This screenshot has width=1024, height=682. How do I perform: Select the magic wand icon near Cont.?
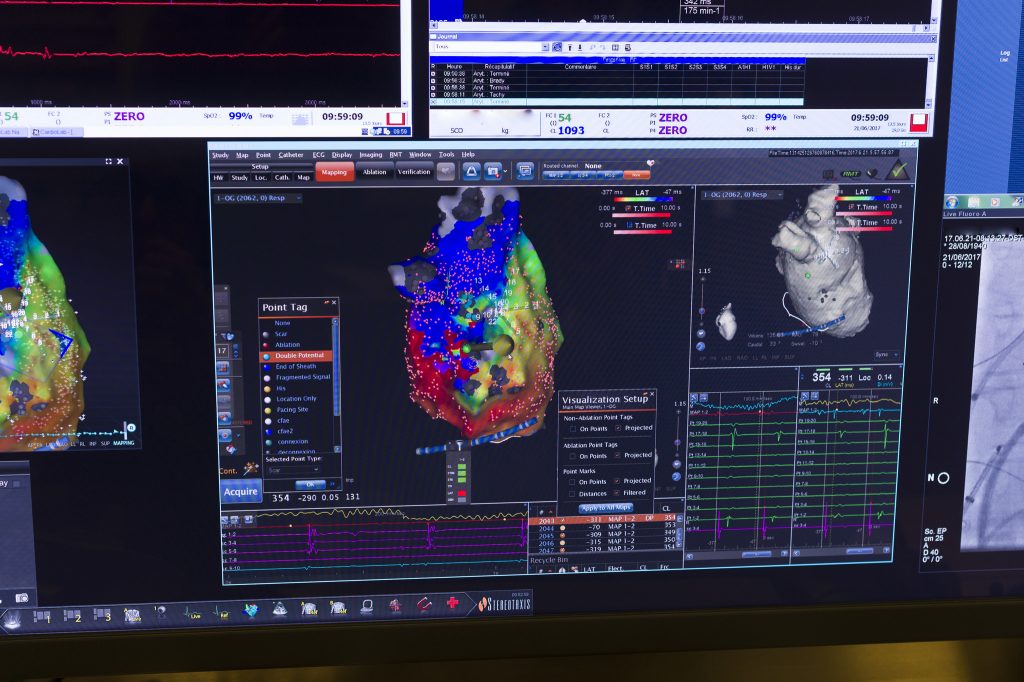(x=251, y=468)
